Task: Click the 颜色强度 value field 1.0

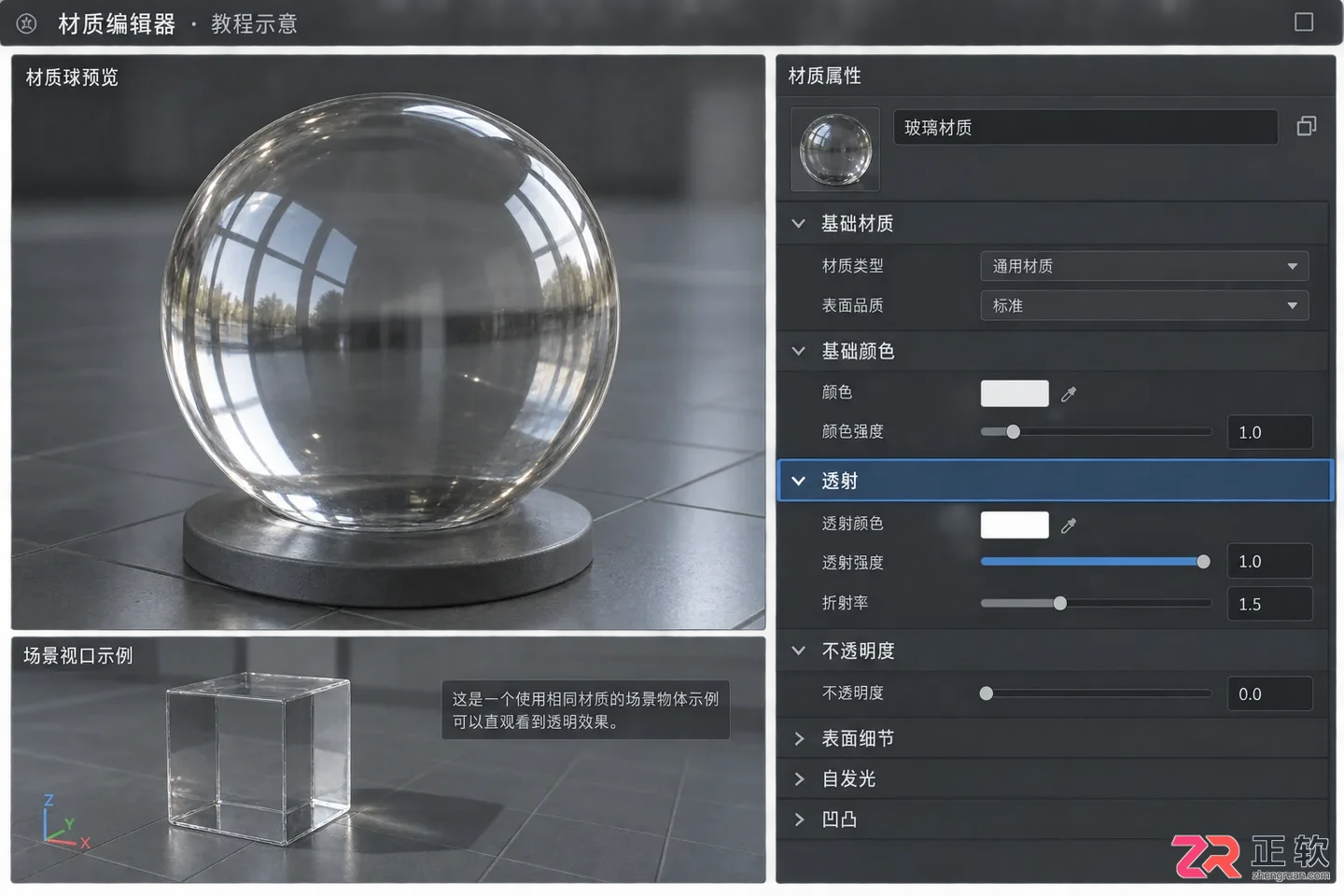Action: pos(1269,432)
